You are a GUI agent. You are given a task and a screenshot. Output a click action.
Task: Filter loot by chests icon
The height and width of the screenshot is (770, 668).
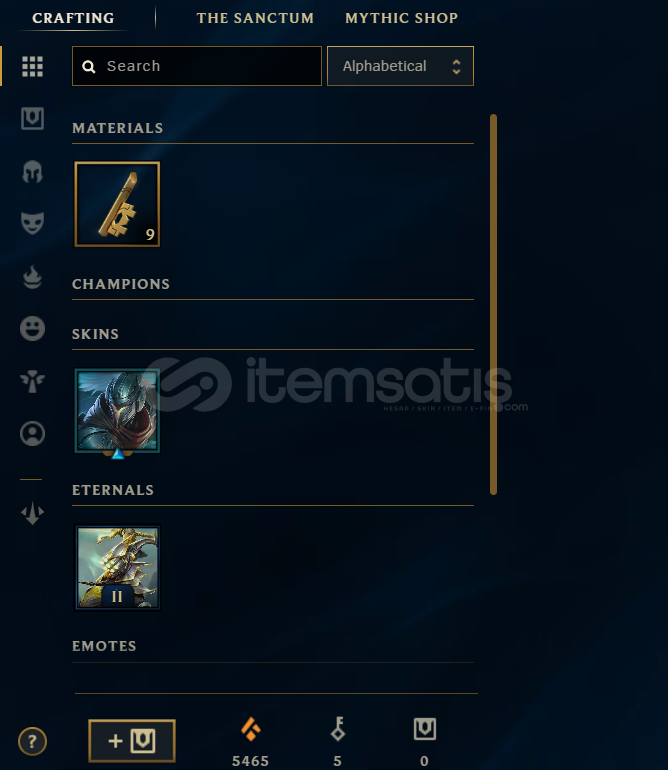32,118
